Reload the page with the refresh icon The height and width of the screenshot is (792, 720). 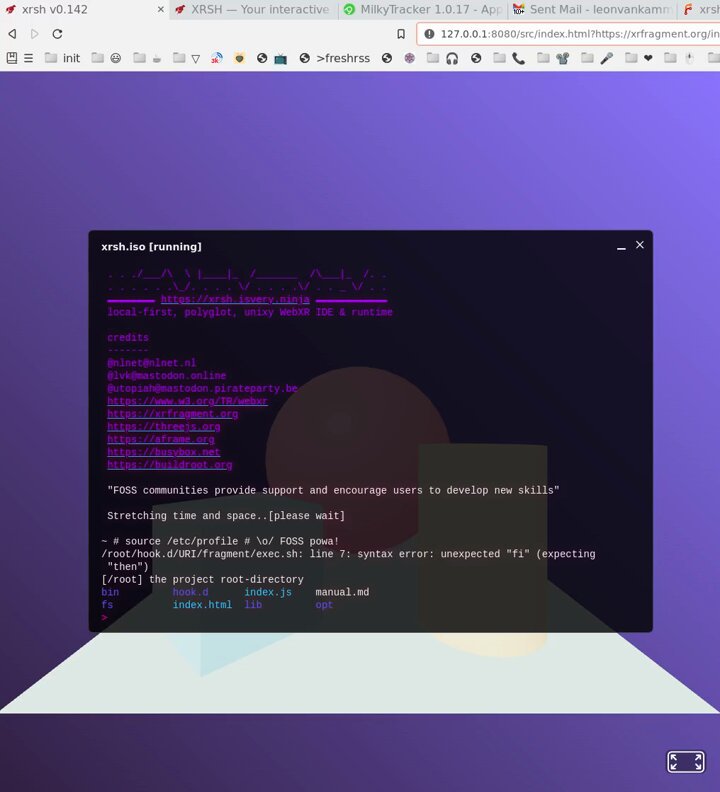pyautogui.click(x=58, y=34)
